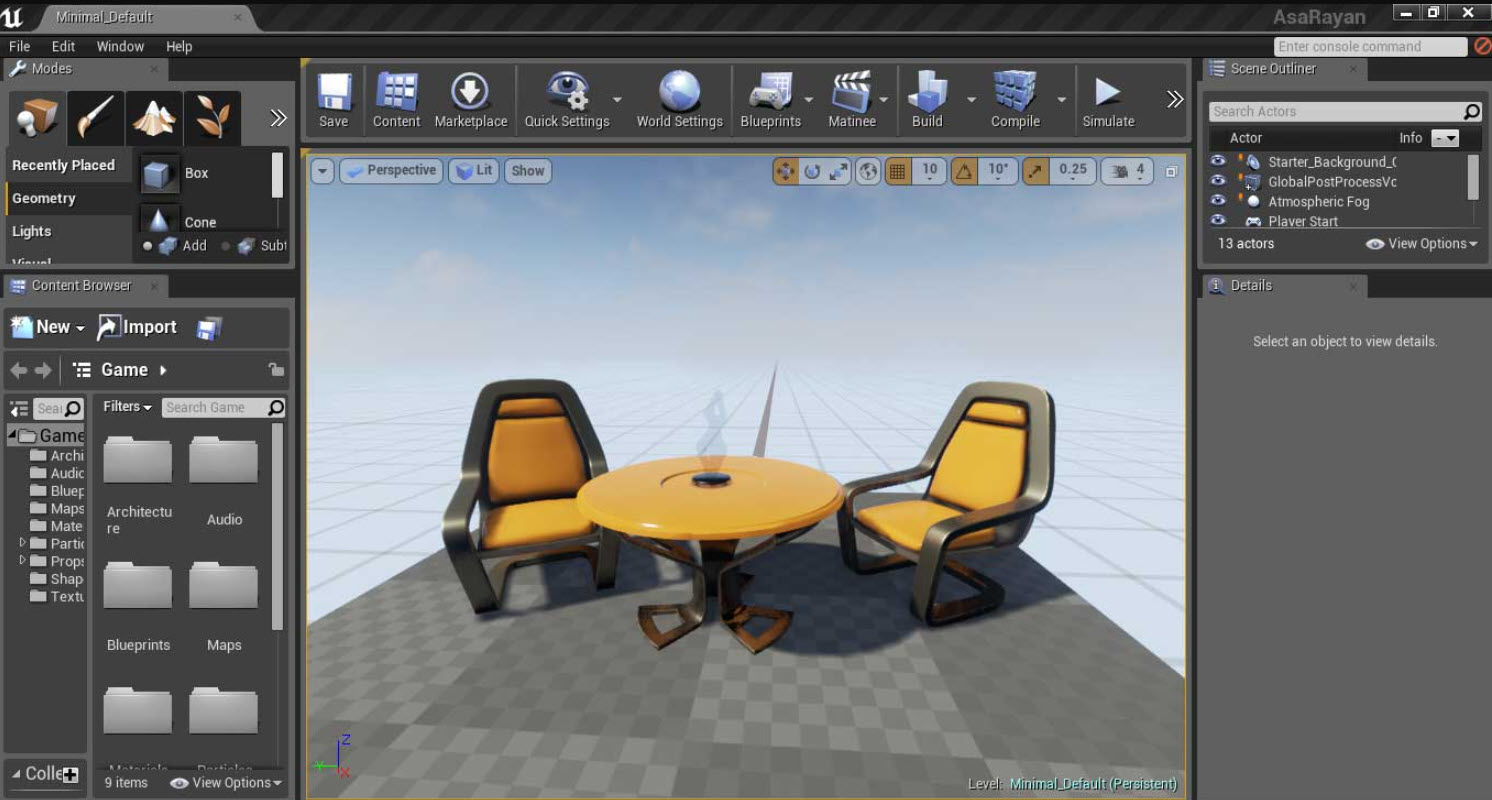Open the Window menu

click(120, 47)
